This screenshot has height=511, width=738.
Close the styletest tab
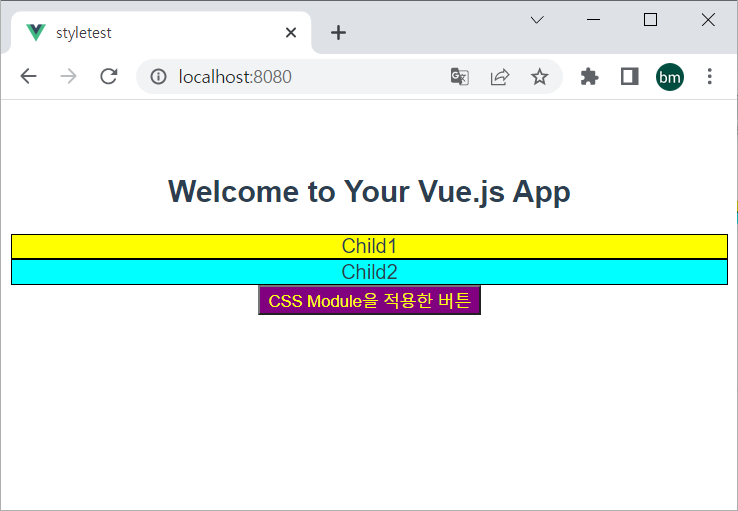tap(291, 32)
